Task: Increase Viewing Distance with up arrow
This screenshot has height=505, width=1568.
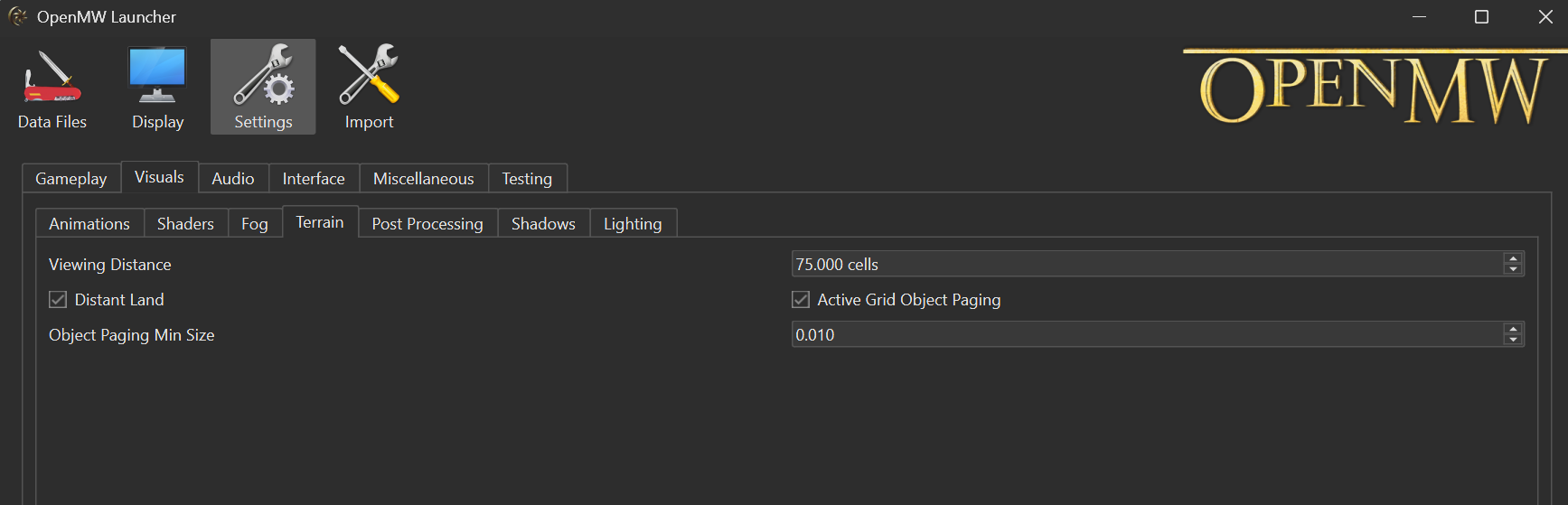Action: click(x=1513, y=258)
